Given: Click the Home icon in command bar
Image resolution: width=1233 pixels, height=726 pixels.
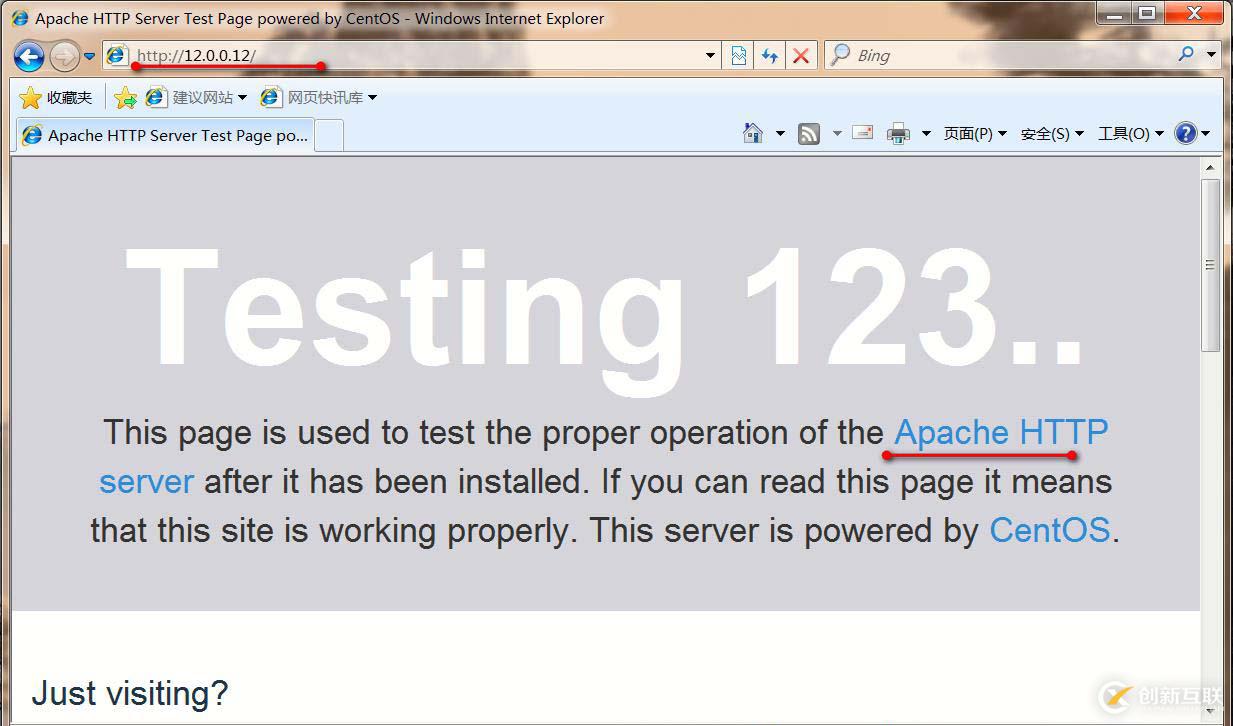Looking at the screenshot, I should click(x=753, y=133).
